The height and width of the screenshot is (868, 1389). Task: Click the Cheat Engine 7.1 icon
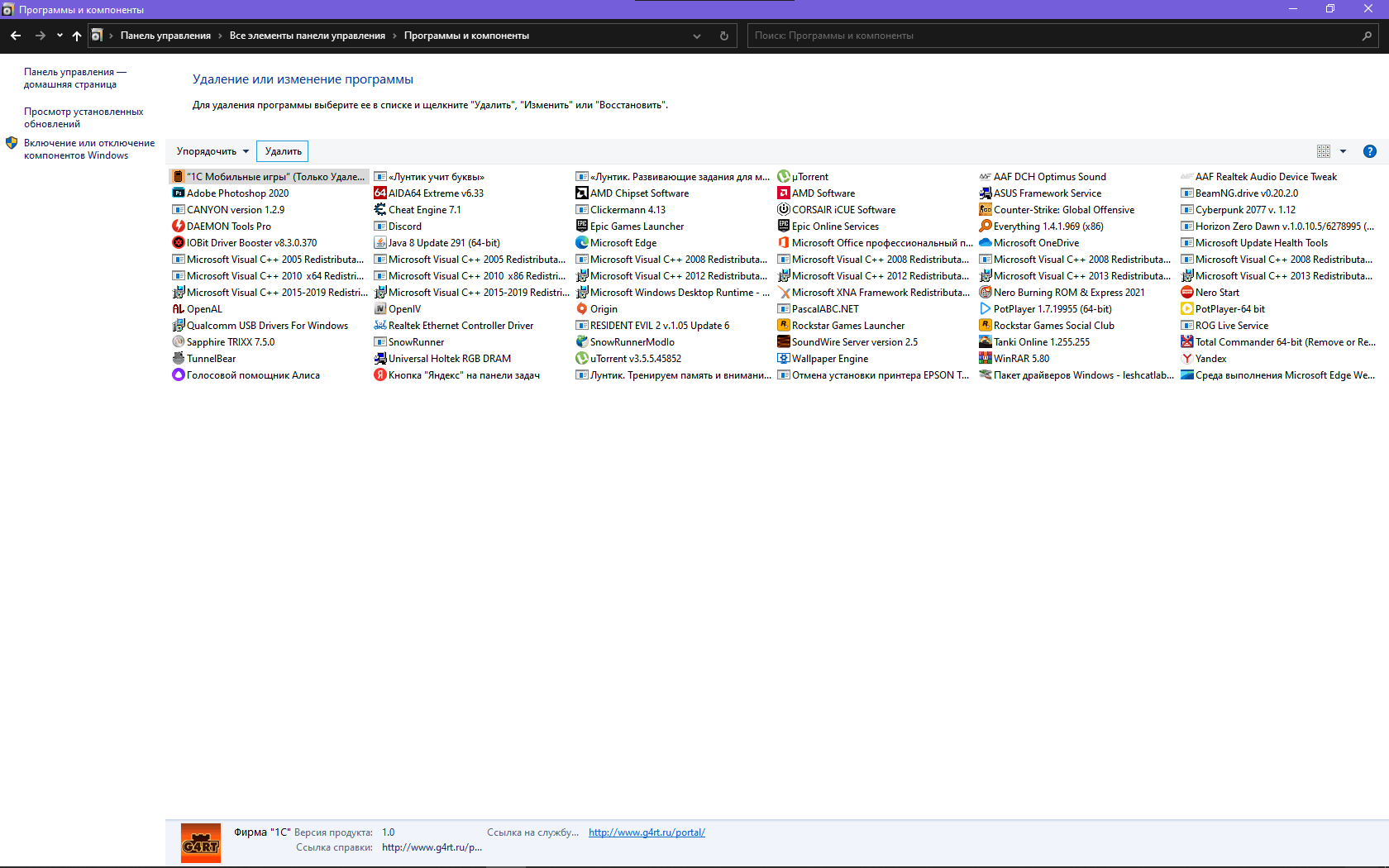pyautogui.click(x=379, y=210)
